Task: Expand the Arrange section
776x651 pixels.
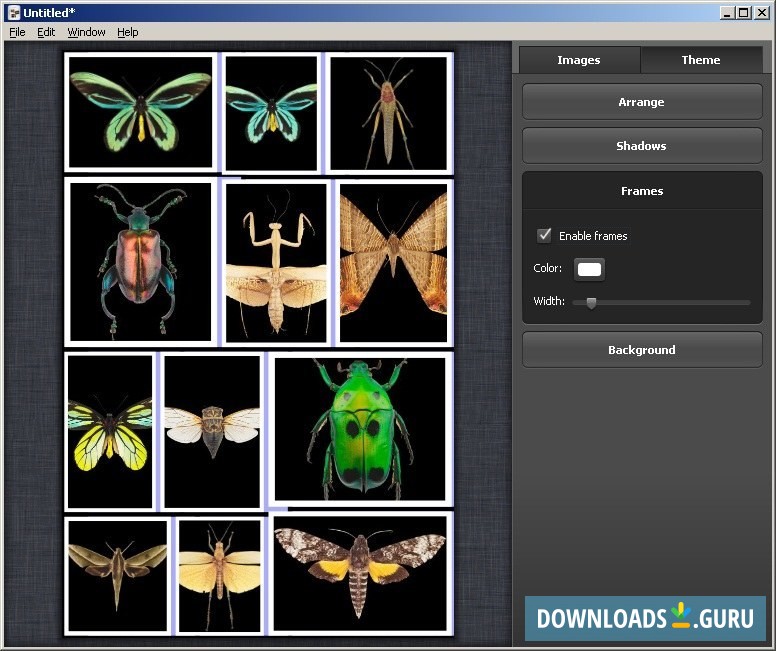Action: click(x=641, y=102)
